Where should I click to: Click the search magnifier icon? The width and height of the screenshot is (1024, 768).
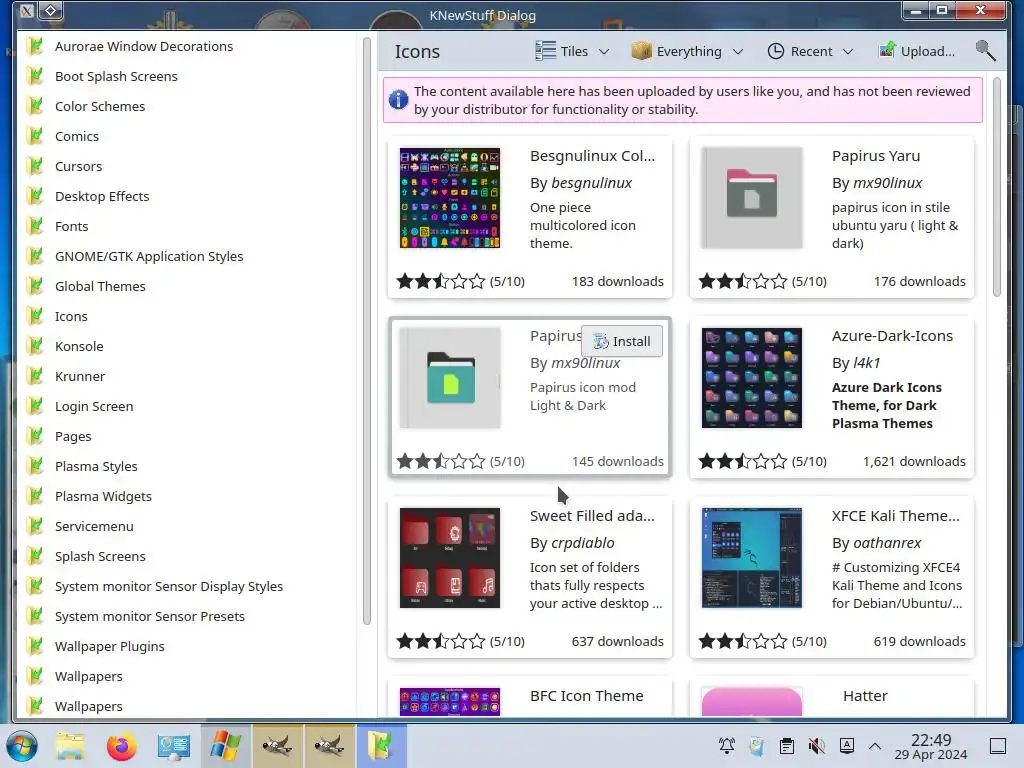pos(985,51)
